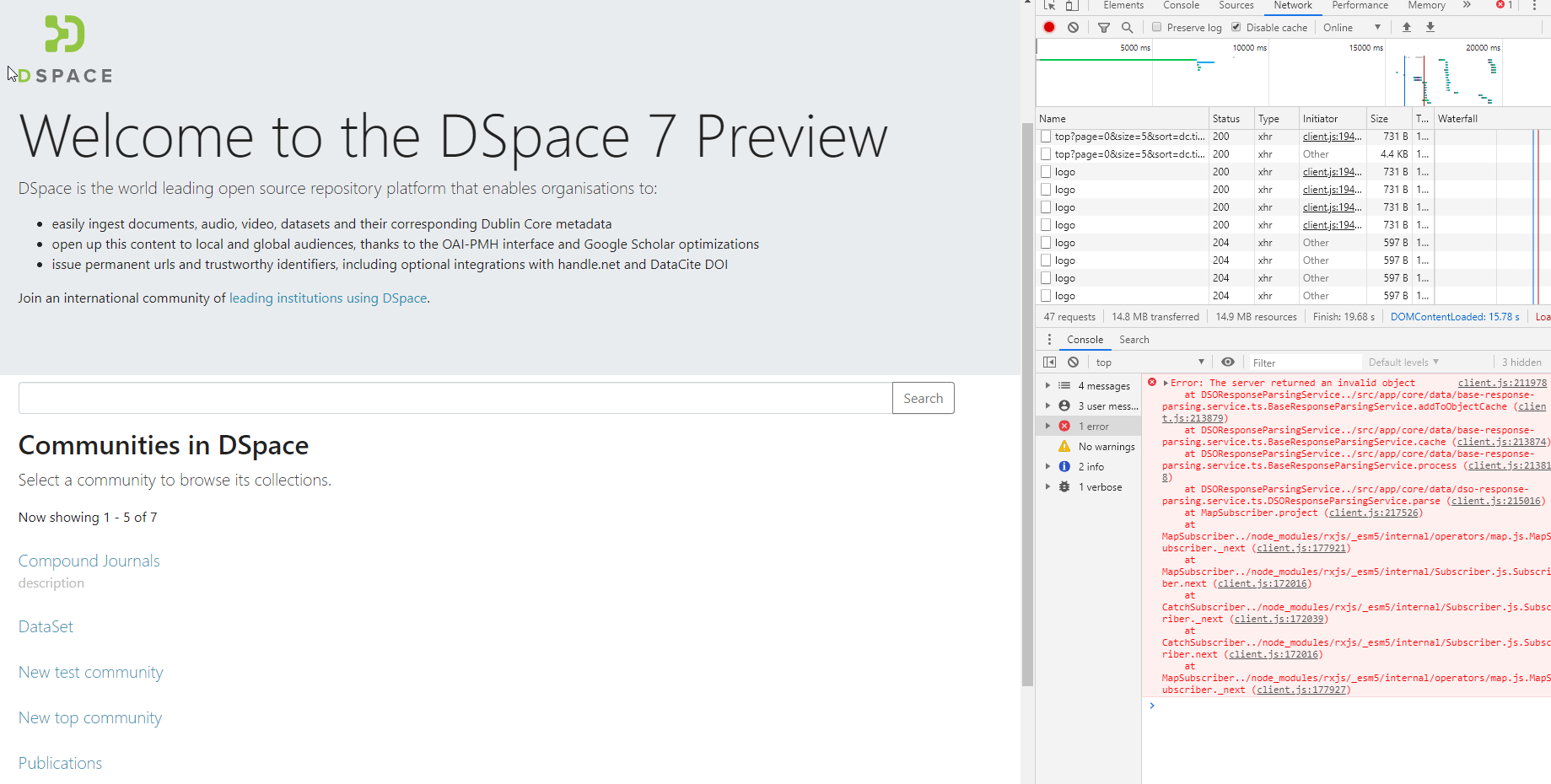Sort by the Status column header
Viewport: 1551px width, 784px height.
click(x=1231, y=119)
